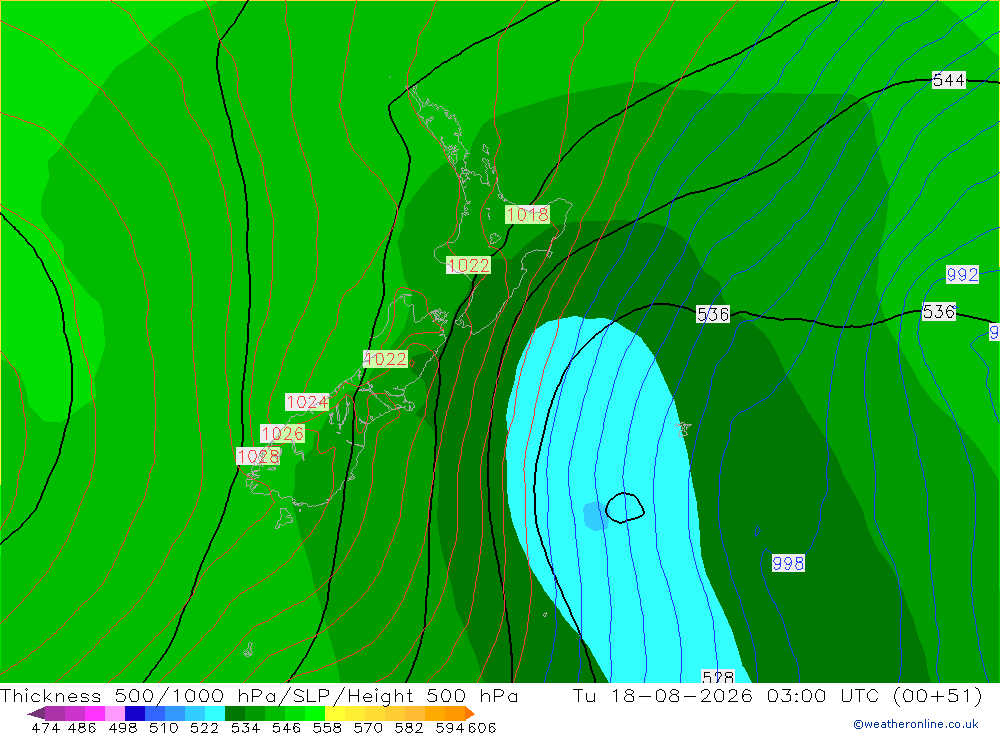Click the legend value 534
The height and width of the screenshot is (733, 1000).
click(x=246, y=727)
